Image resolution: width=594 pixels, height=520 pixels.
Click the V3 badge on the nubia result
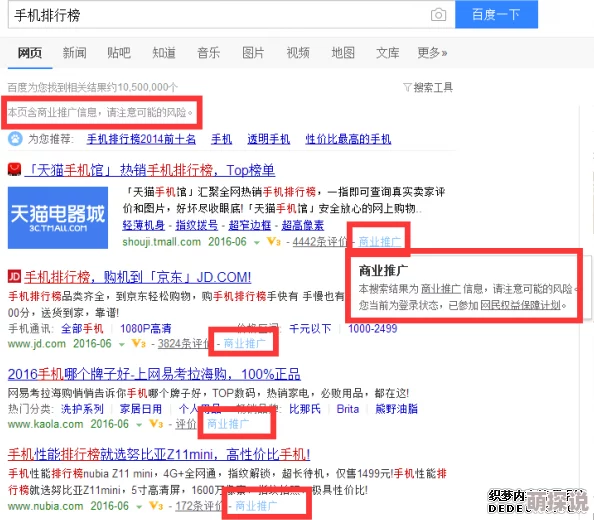(156, 506)
